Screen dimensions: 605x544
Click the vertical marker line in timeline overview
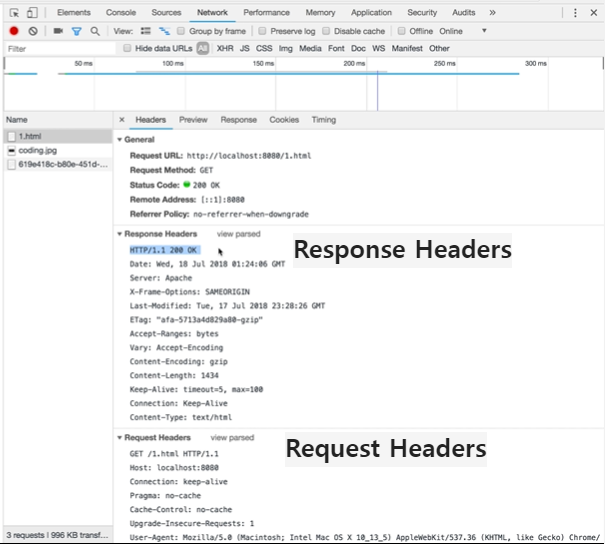377,91
